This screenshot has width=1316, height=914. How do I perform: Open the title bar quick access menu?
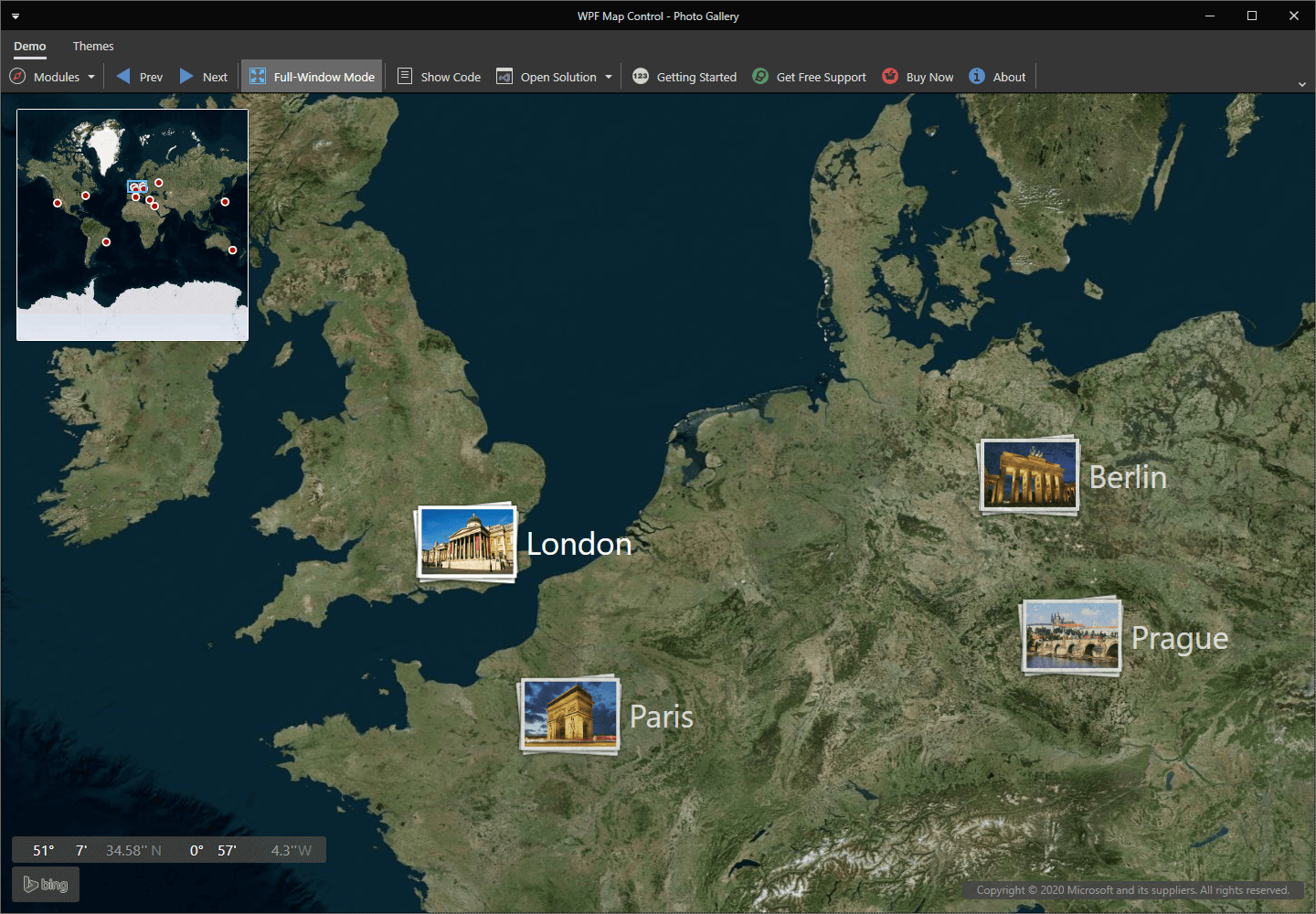[16, 16]
